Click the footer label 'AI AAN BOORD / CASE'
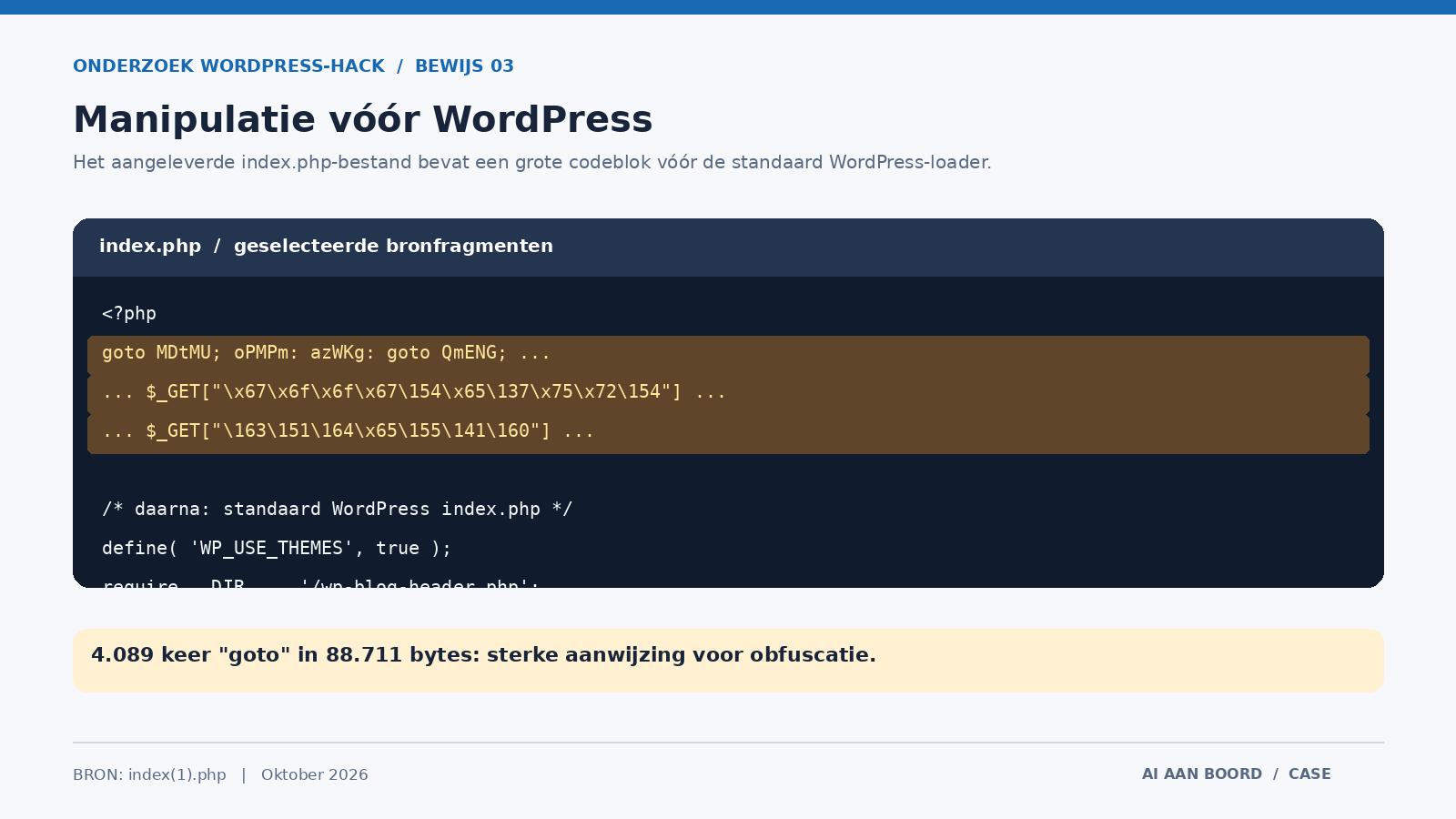The width and height of the screenshot is (1456, 819). point(1237,773)
